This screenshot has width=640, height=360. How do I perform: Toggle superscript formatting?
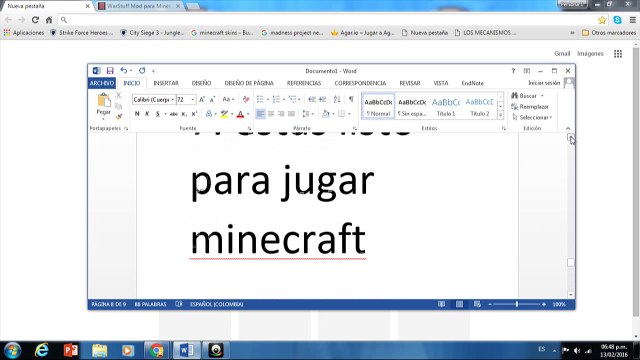tap(194, 114)
